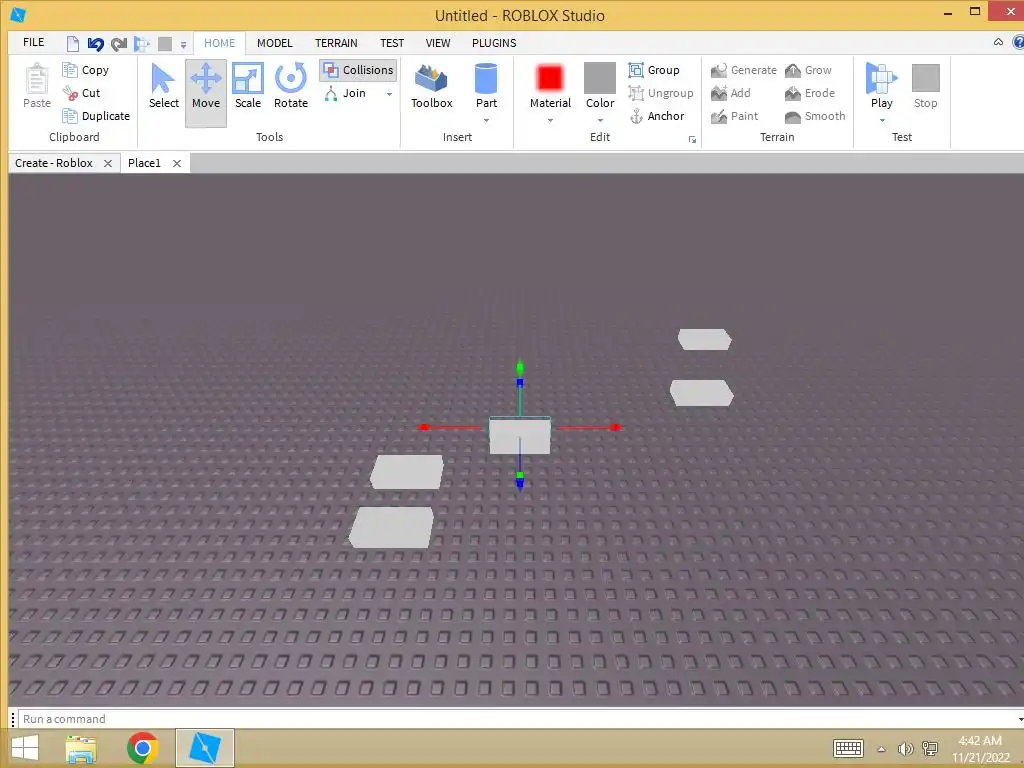
Task: Click terrain Generate tool
Action: coord(744,70)
